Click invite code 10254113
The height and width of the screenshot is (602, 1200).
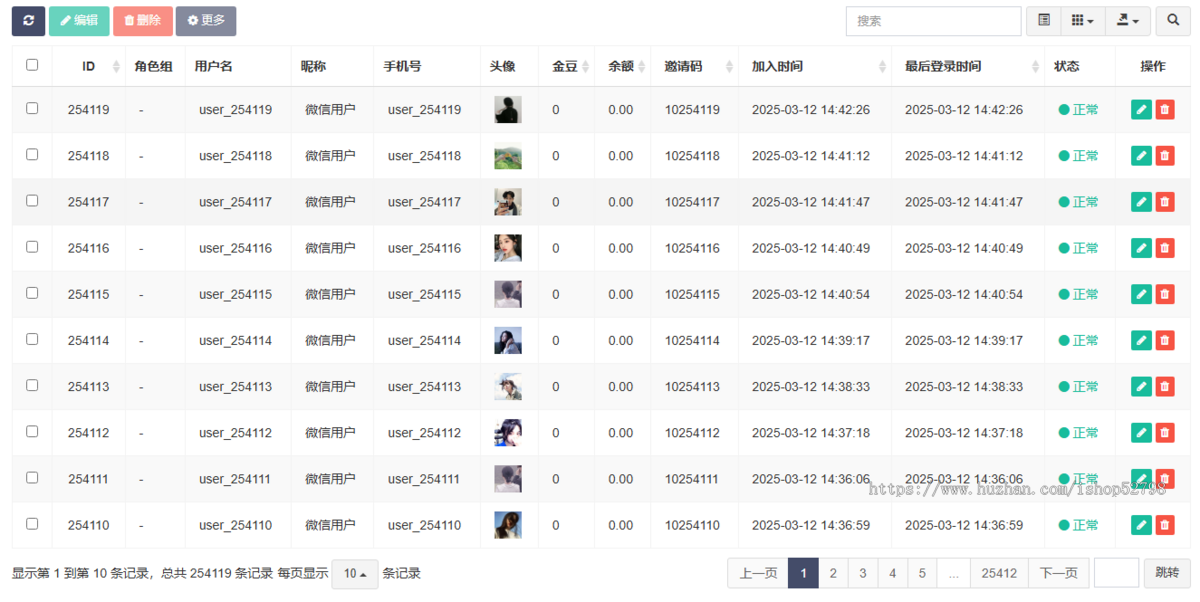(x=692, y=387)
